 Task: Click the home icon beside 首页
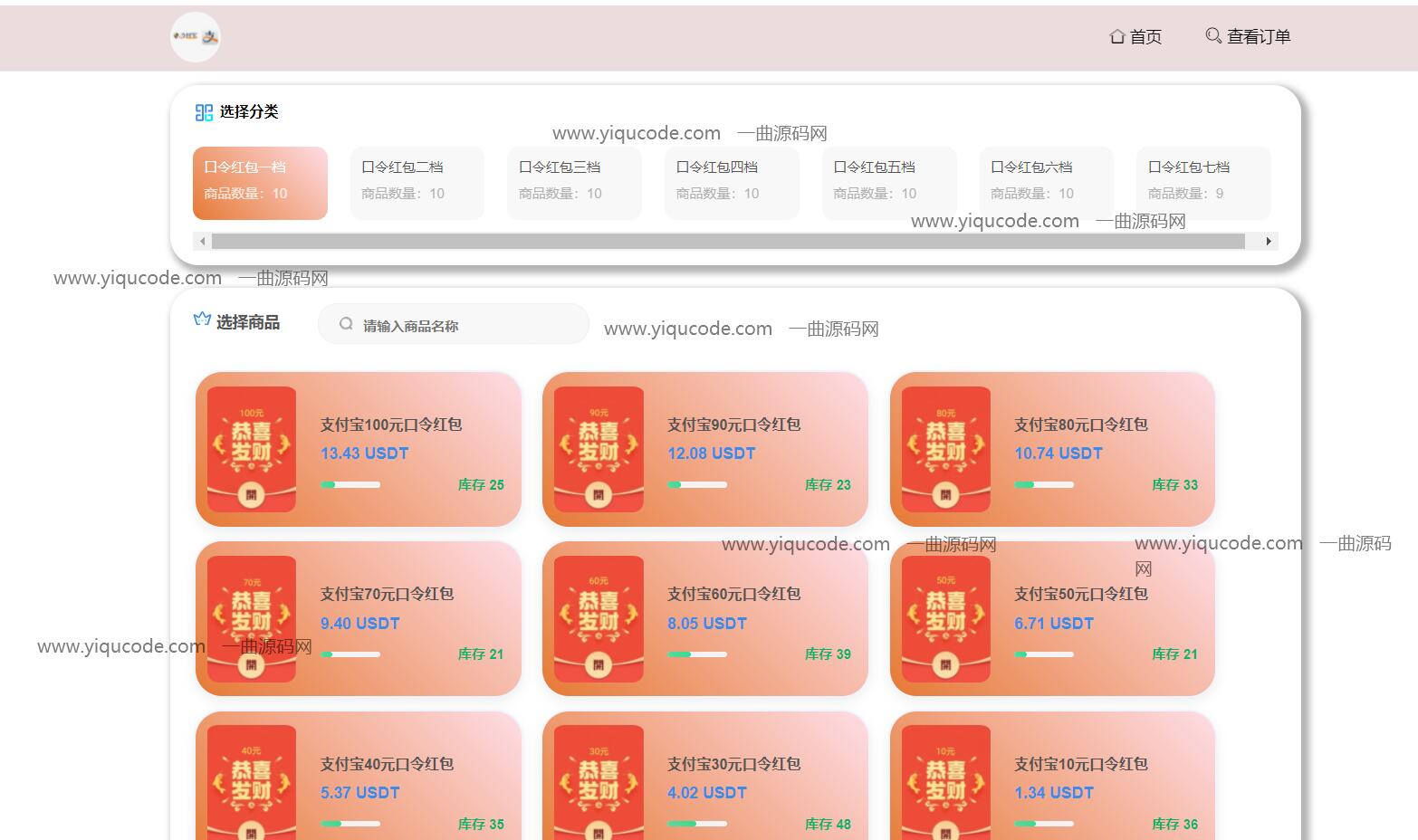[x=1117, y=37]
